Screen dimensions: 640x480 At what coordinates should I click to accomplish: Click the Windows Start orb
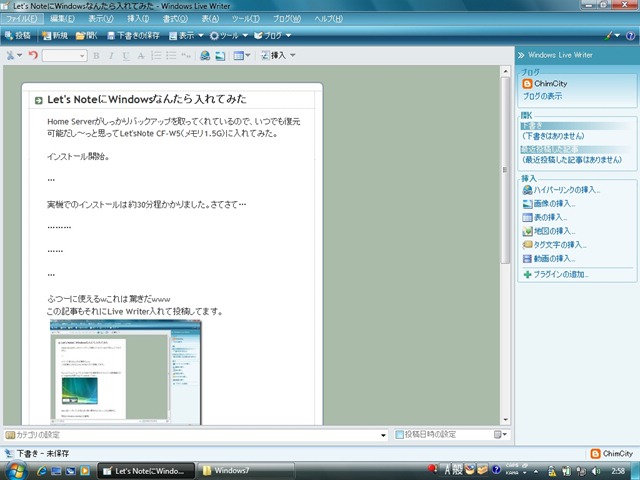click(16, 471)
